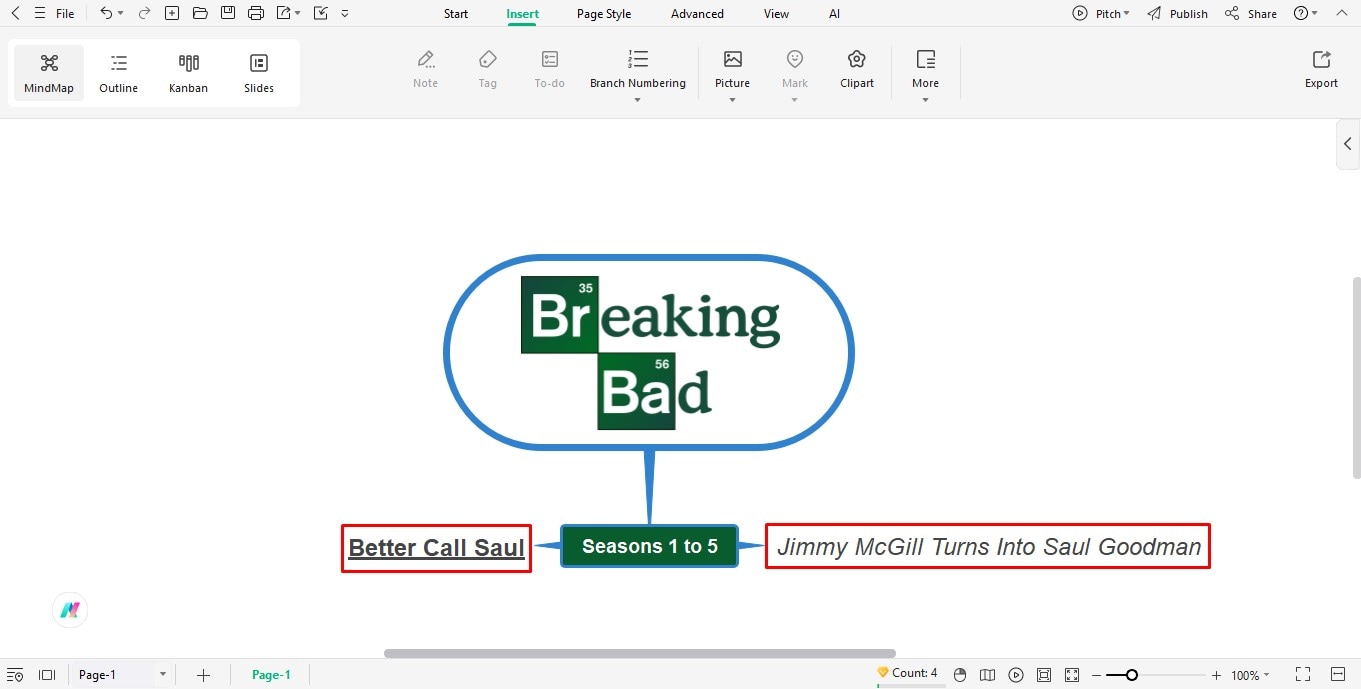Open the Page Style tab
The image size is (1361, 689).
604,14
